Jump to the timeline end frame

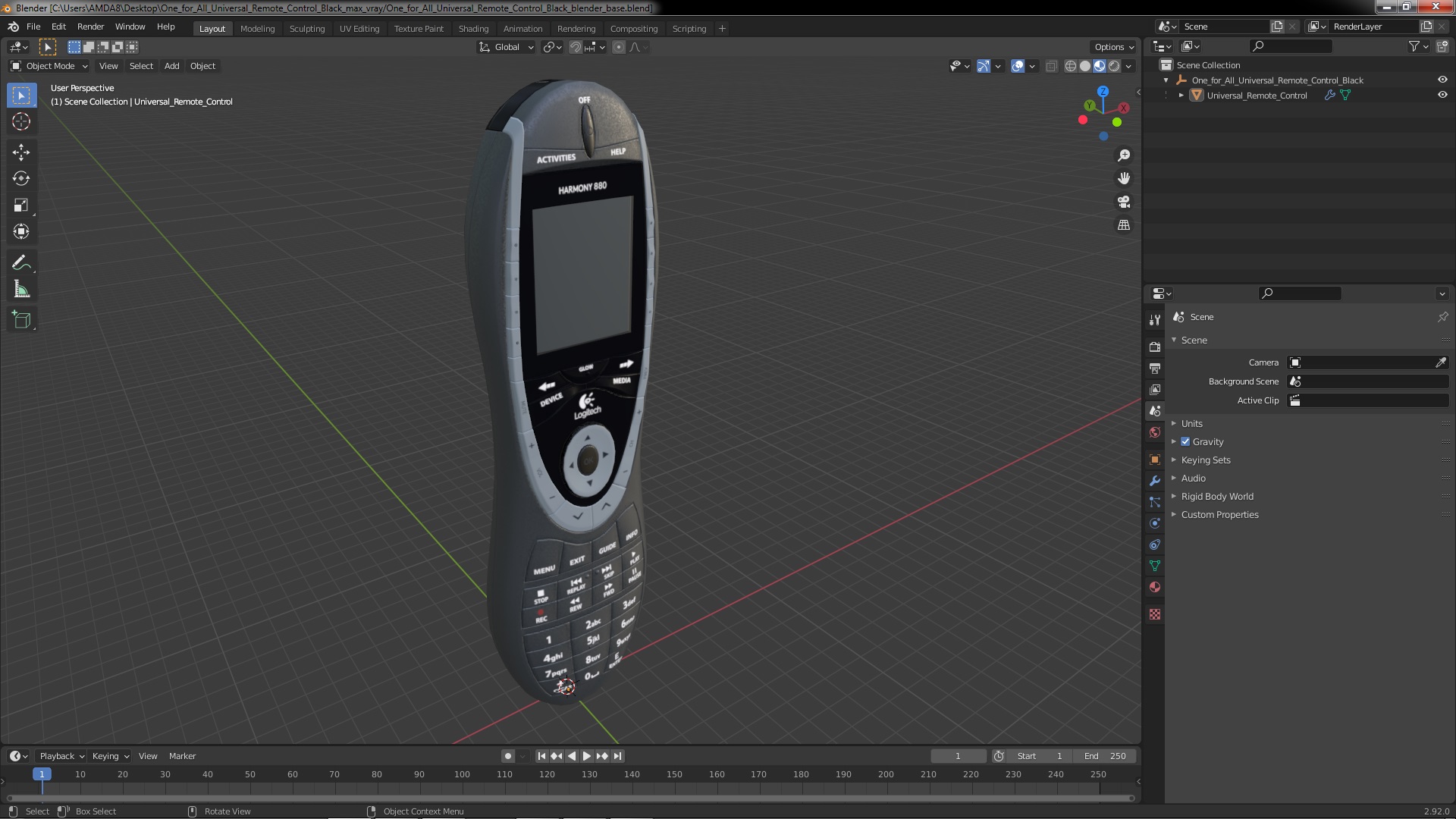(618, 756)
